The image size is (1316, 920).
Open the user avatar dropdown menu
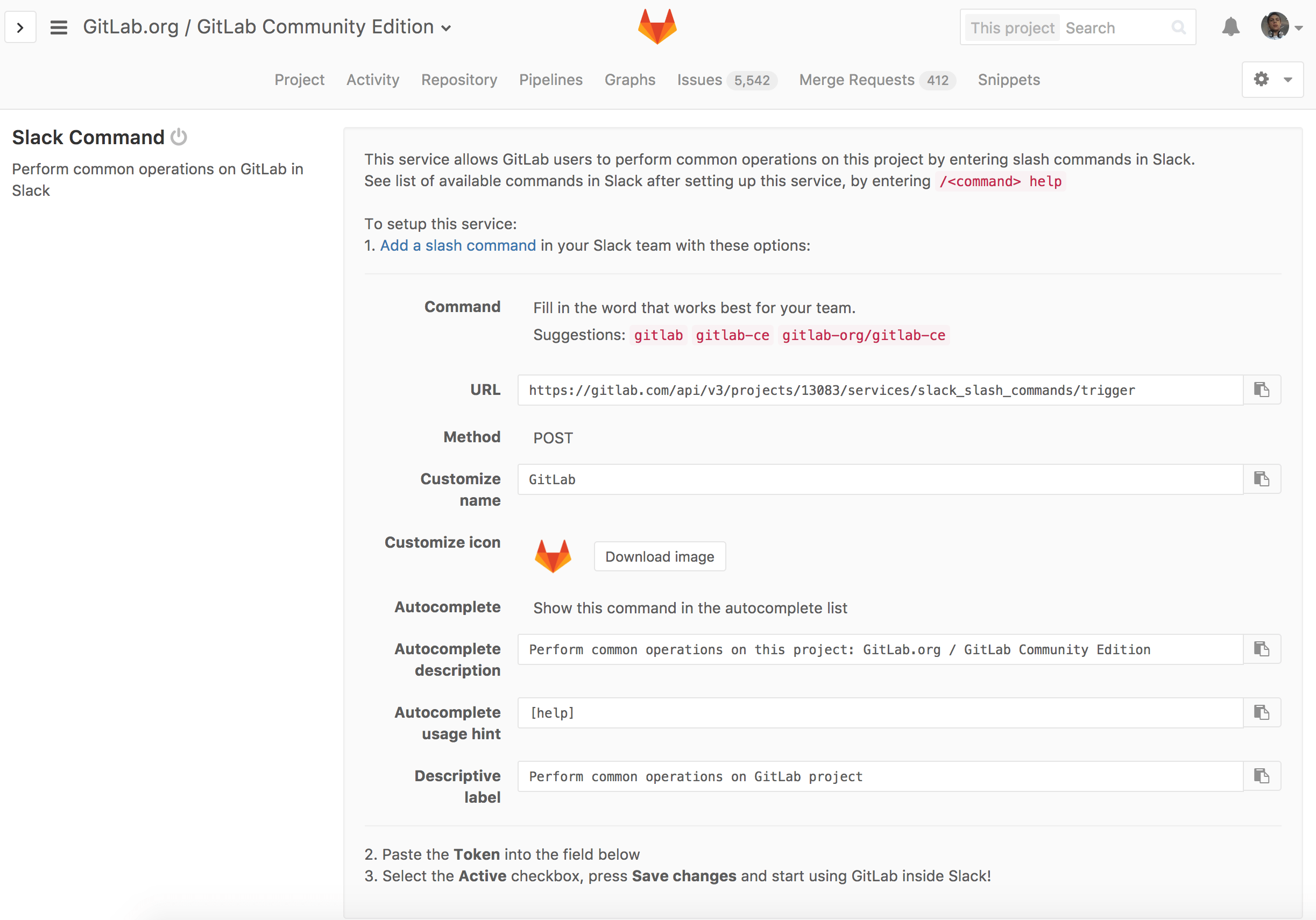coord(1275,26)
